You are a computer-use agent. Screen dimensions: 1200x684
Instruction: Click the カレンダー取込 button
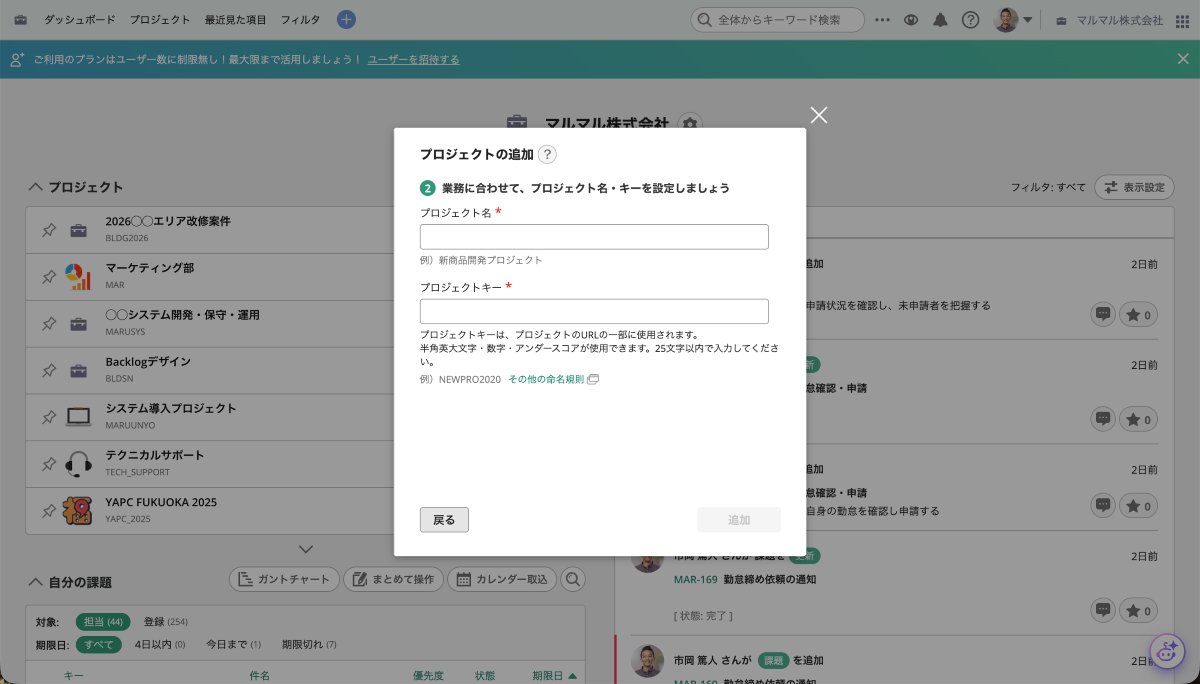tap(501, 579)
